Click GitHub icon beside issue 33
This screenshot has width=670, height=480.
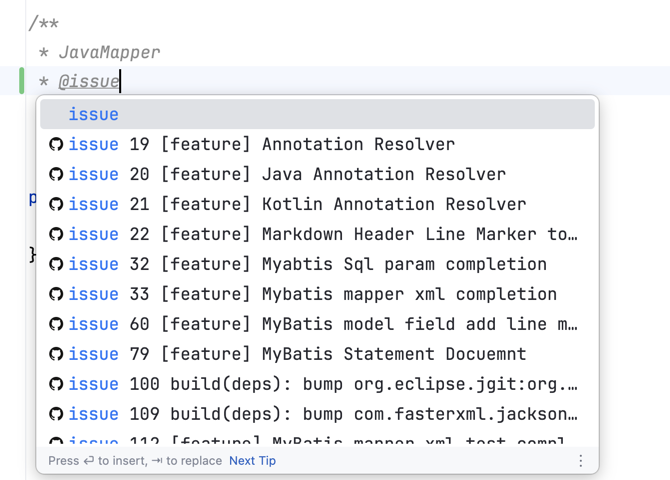[x=56, y=295]
